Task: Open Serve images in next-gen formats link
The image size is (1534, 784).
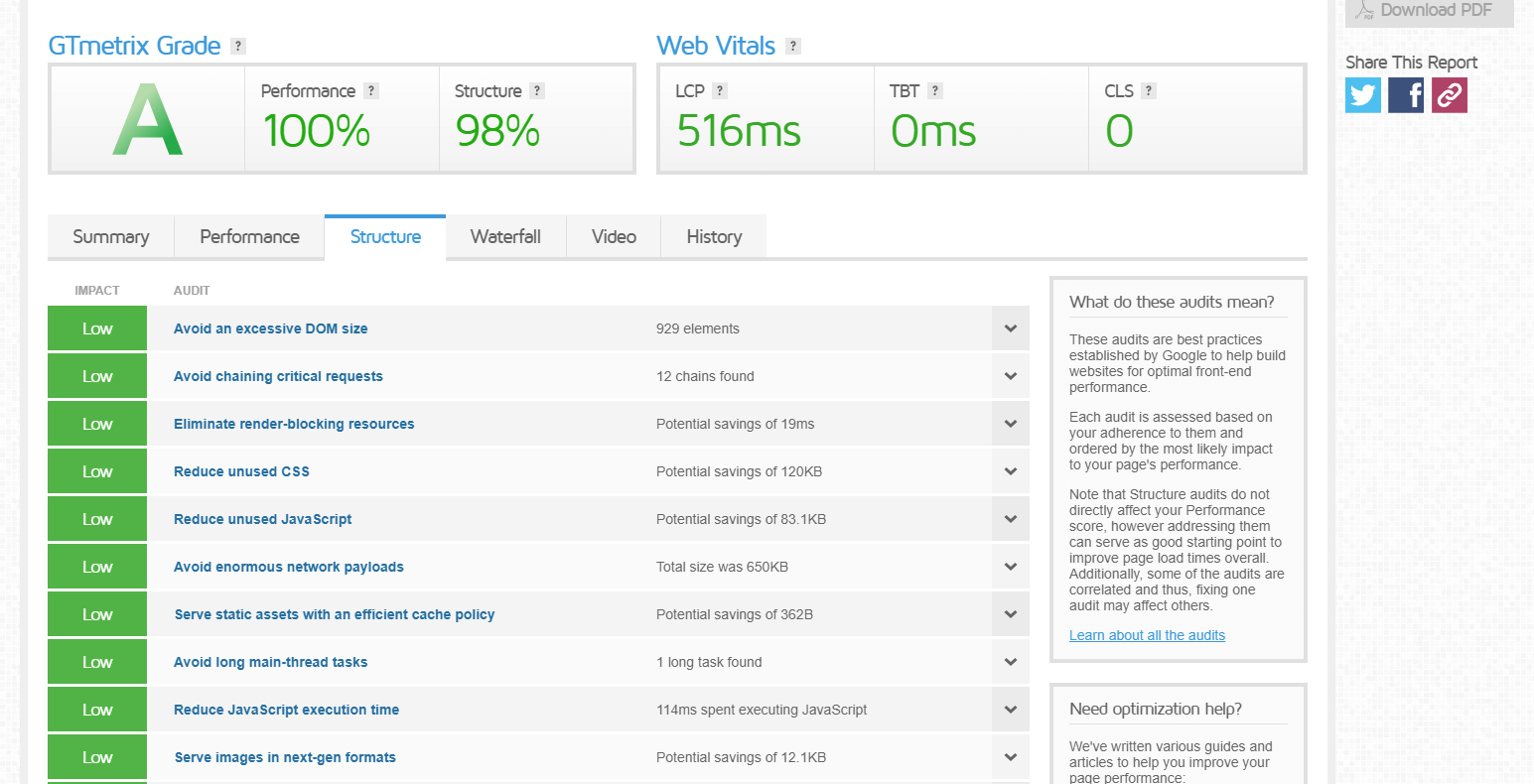Action: tap(285, 757)
